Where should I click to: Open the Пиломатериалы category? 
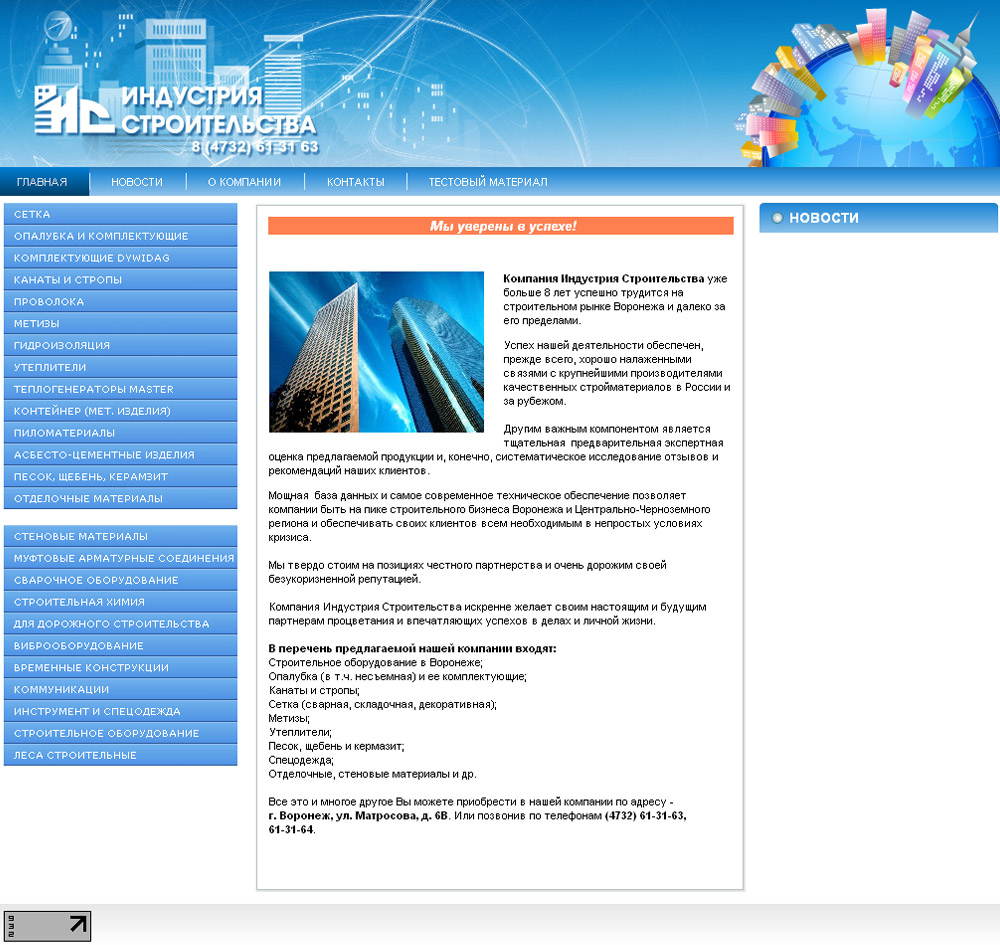pos(121,433)
